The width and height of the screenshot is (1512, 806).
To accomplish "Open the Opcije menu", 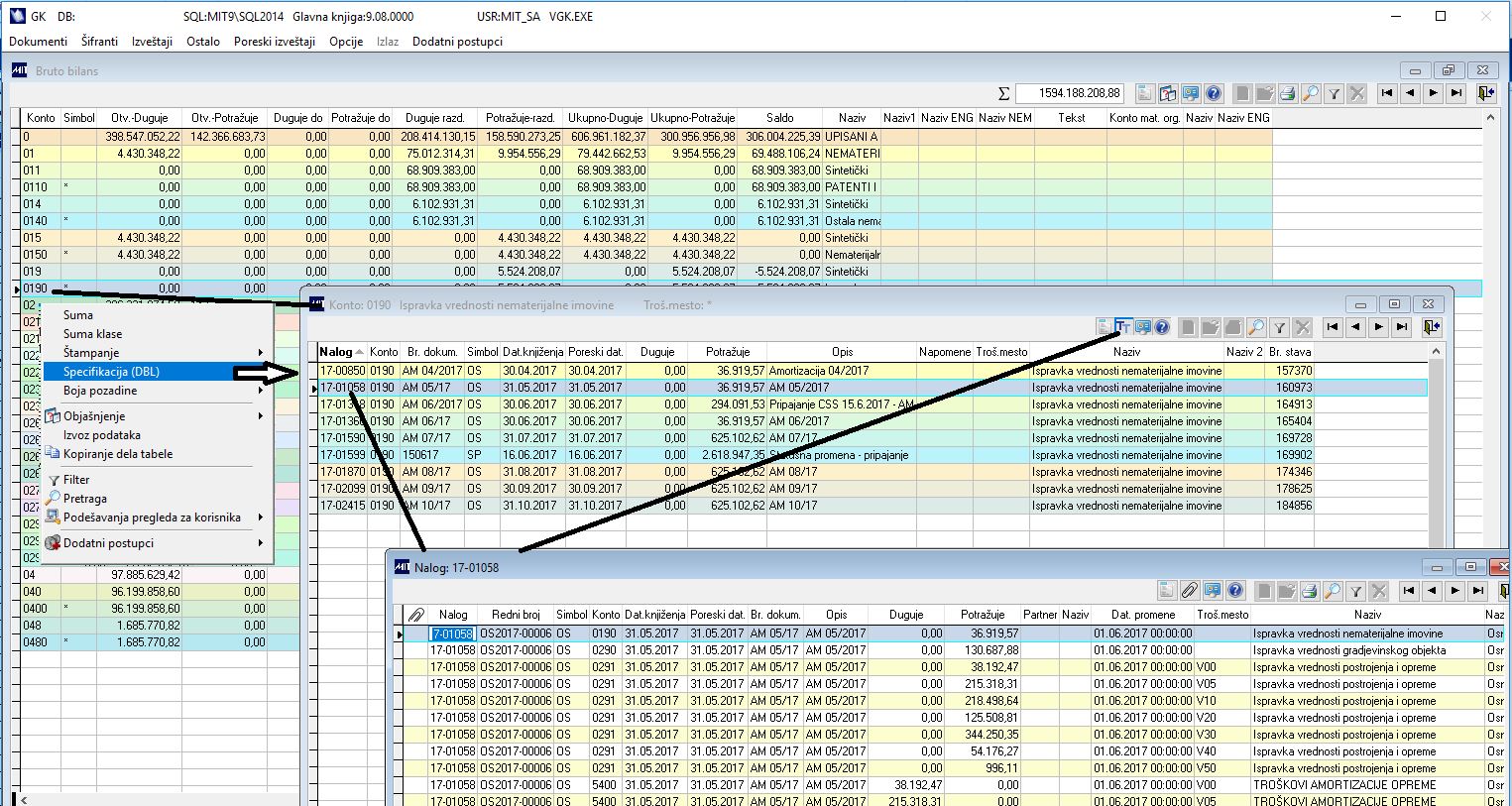I will [346, 42].
